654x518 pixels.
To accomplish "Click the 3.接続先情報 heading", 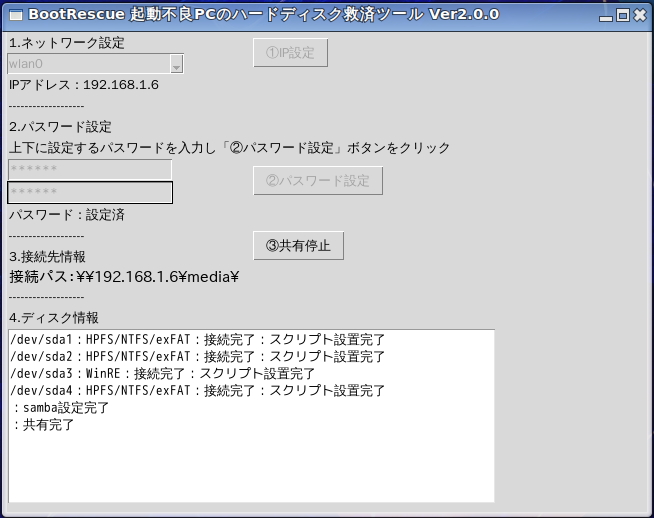I will coord(47,256).
